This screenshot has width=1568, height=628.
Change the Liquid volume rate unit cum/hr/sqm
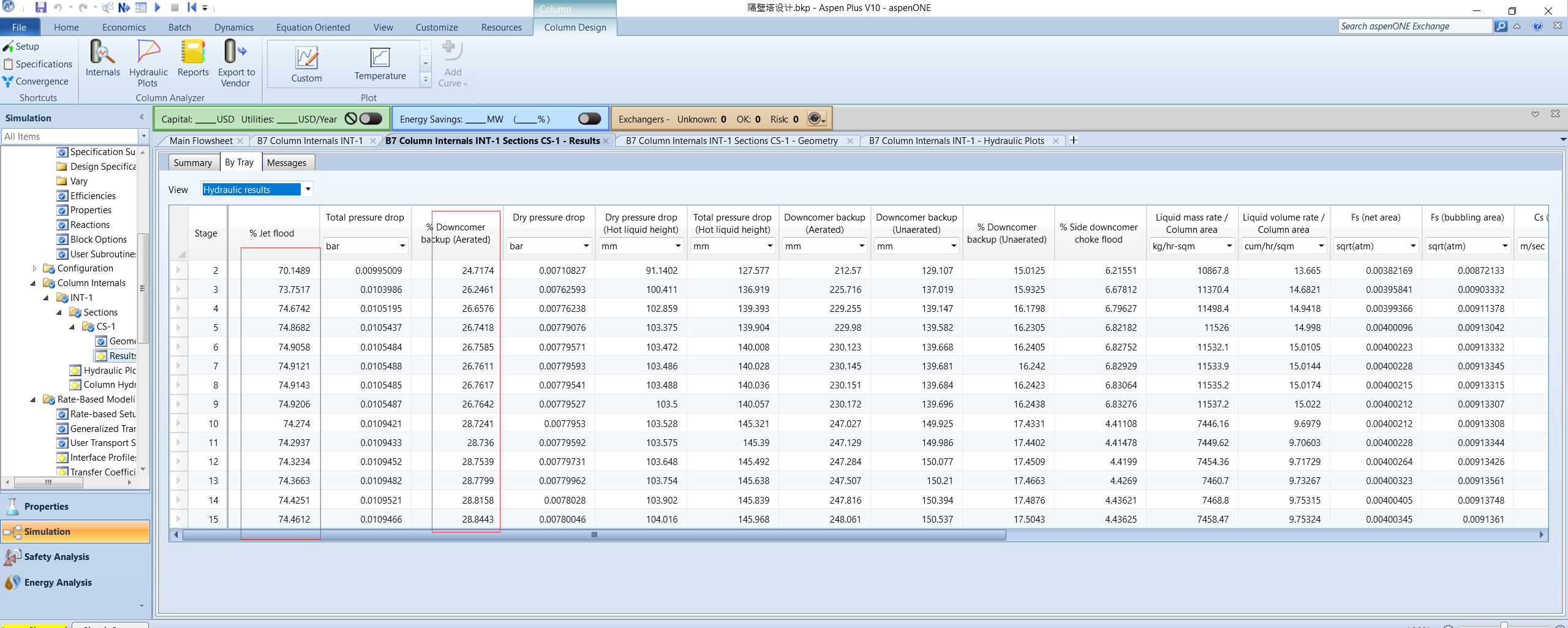[x=1284, y=246]
